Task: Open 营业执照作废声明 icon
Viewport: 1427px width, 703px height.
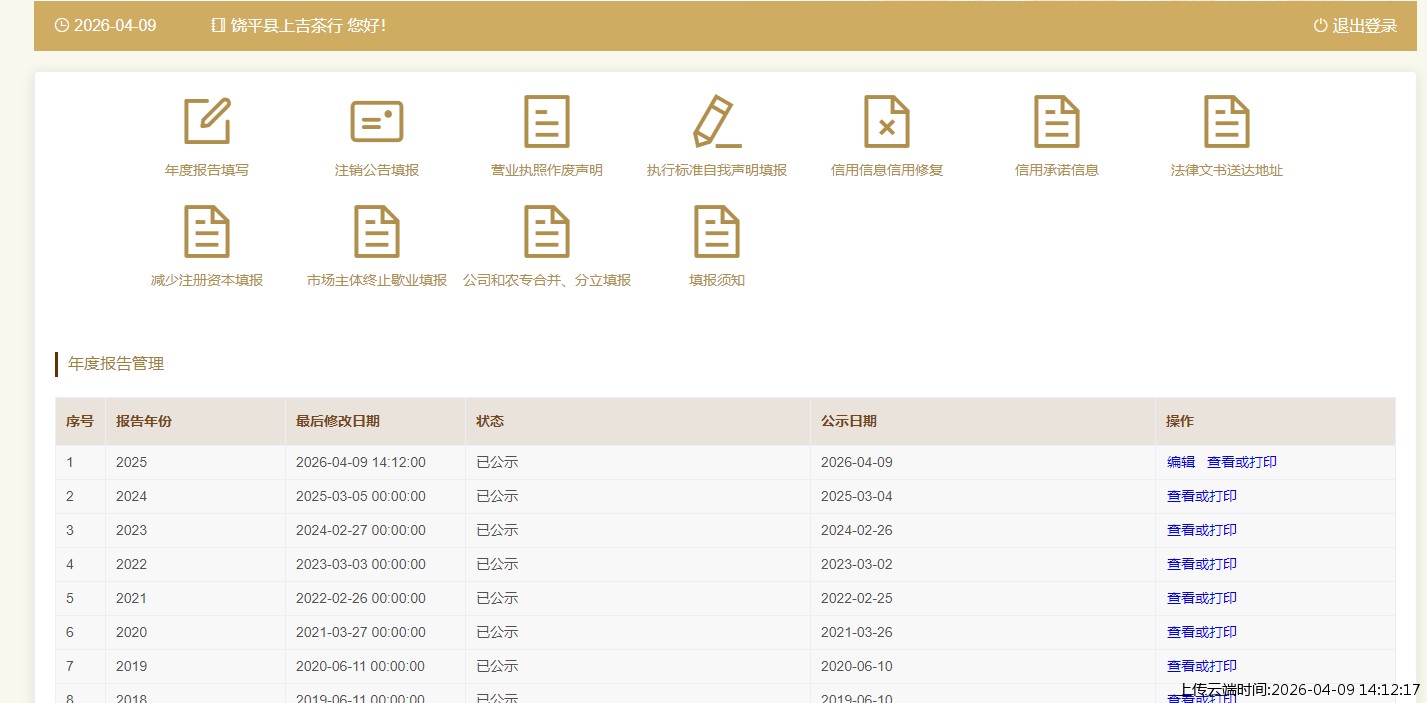Action: (547, 122)
